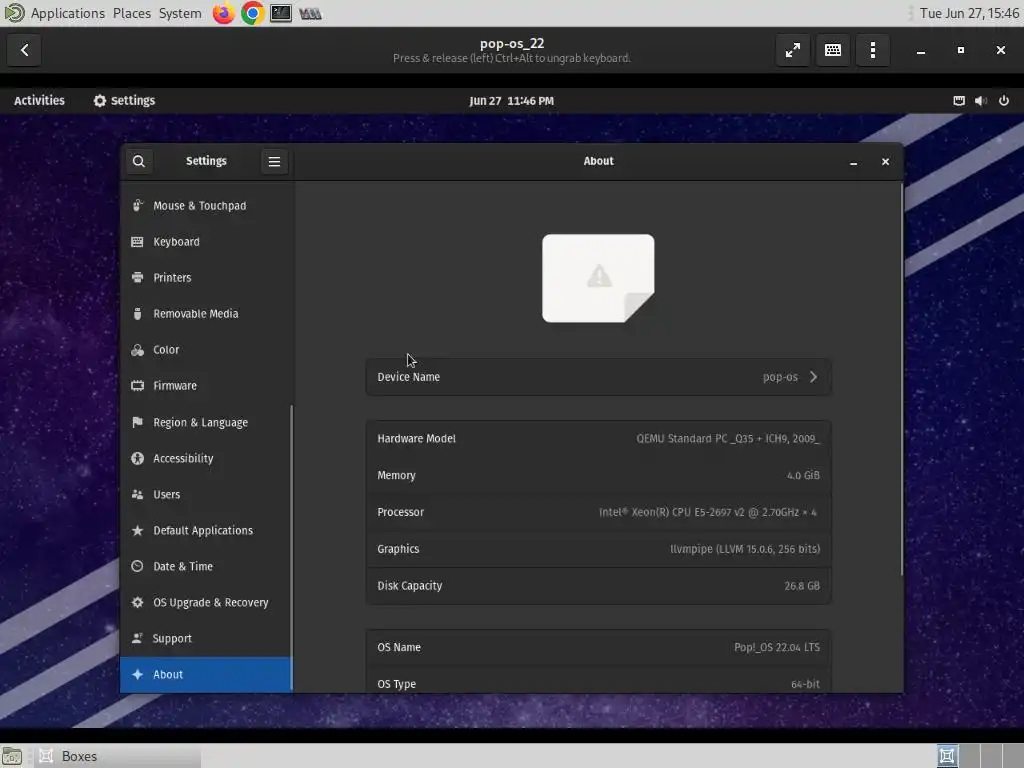The width and height of the screenshot is (1024, 768).
Task: Click the Disk Capacity 26.8 GB value
Action: [x=802, y=586]
